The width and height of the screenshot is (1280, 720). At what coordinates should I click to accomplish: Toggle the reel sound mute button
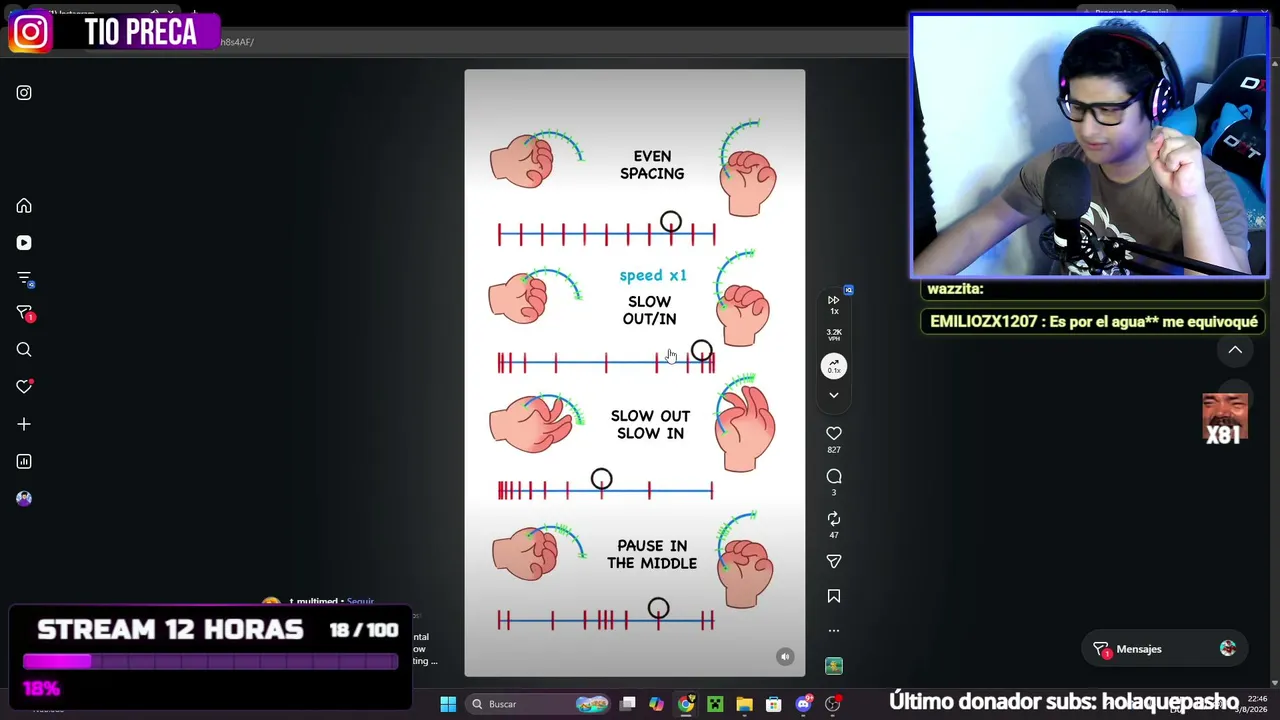785,657
